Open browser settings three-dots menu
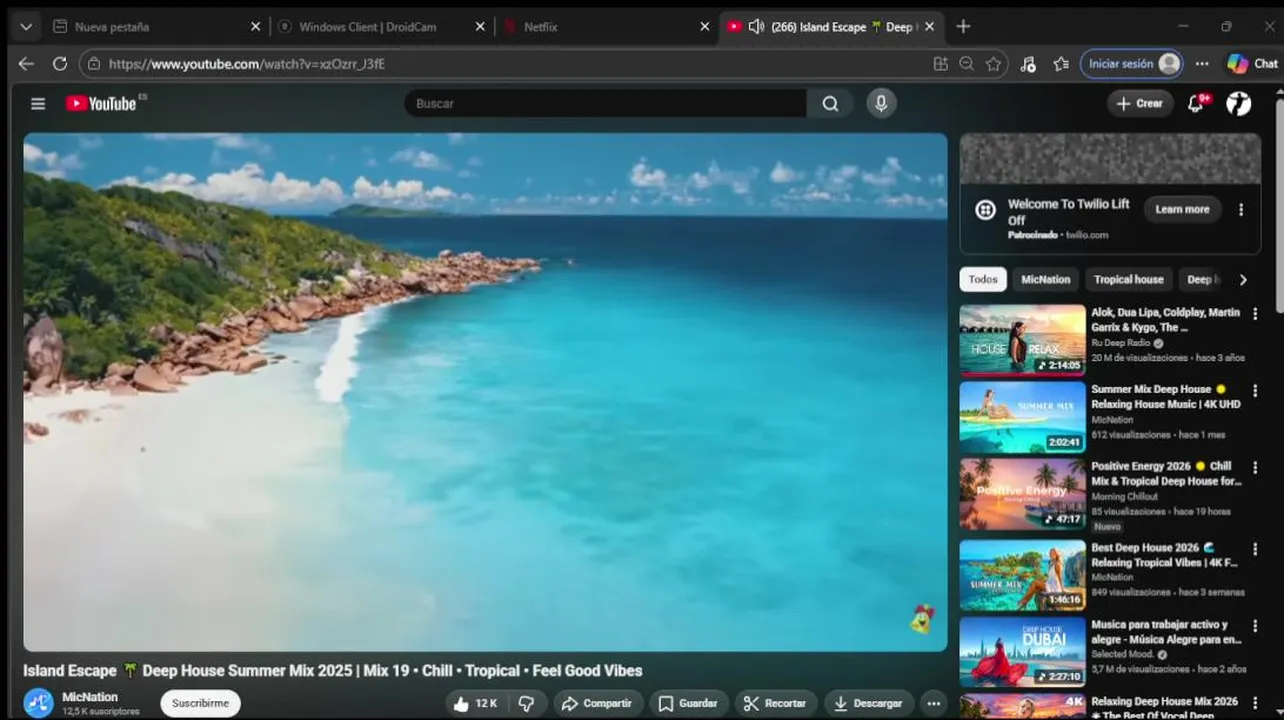 (x=1202, y=64)
